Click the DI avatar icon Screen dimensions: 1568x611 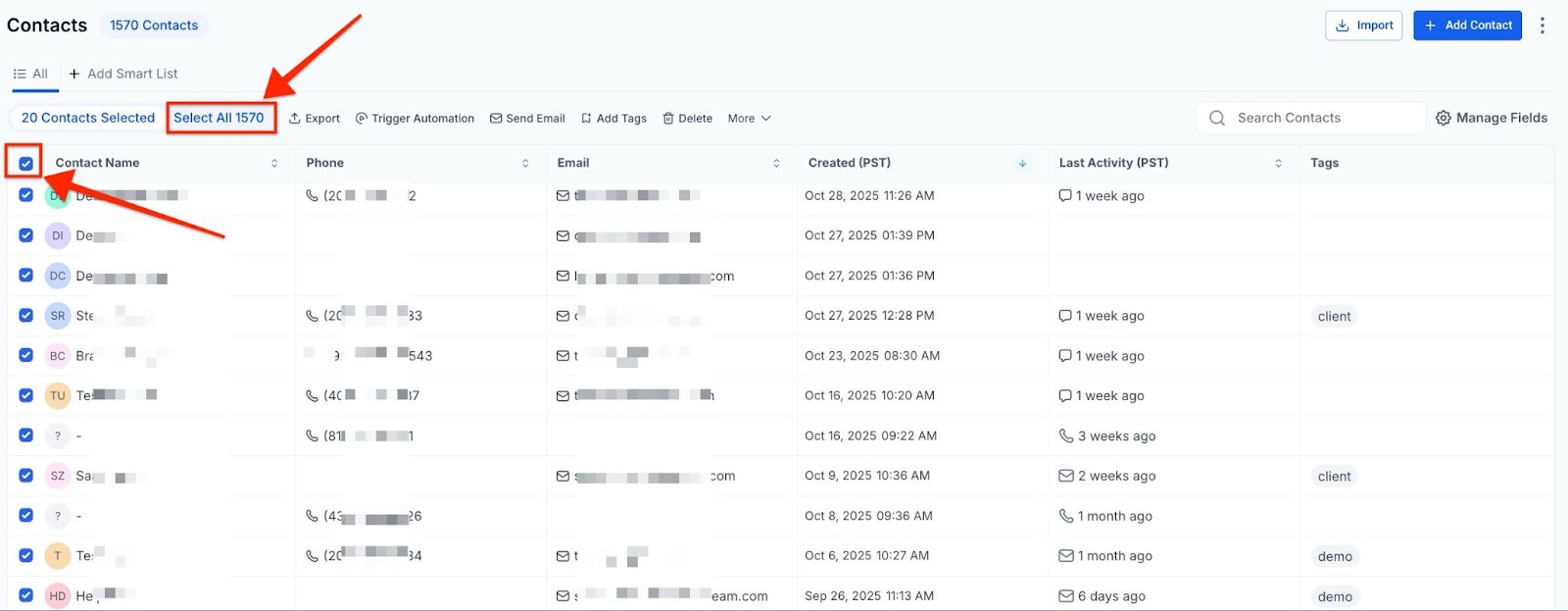[58, 235]
